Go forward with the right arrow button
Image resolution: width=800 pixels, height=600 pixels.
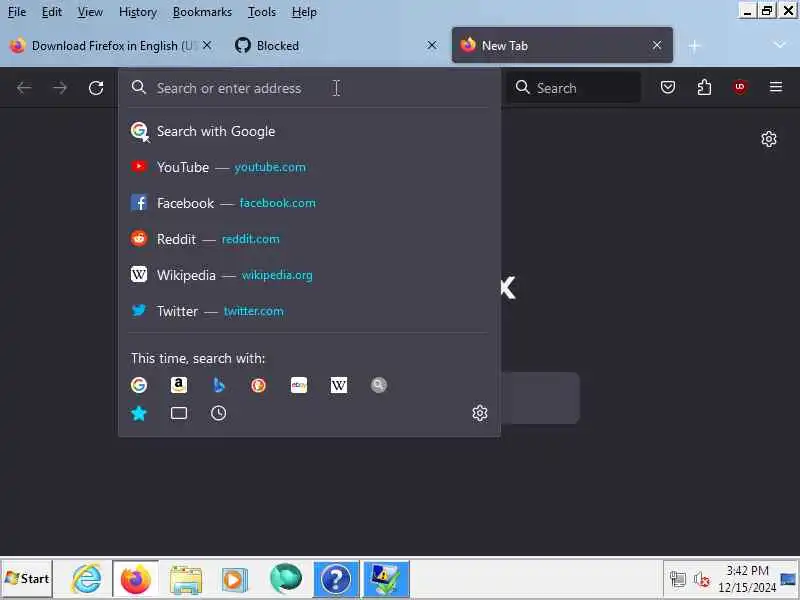(x=60, y=88)
